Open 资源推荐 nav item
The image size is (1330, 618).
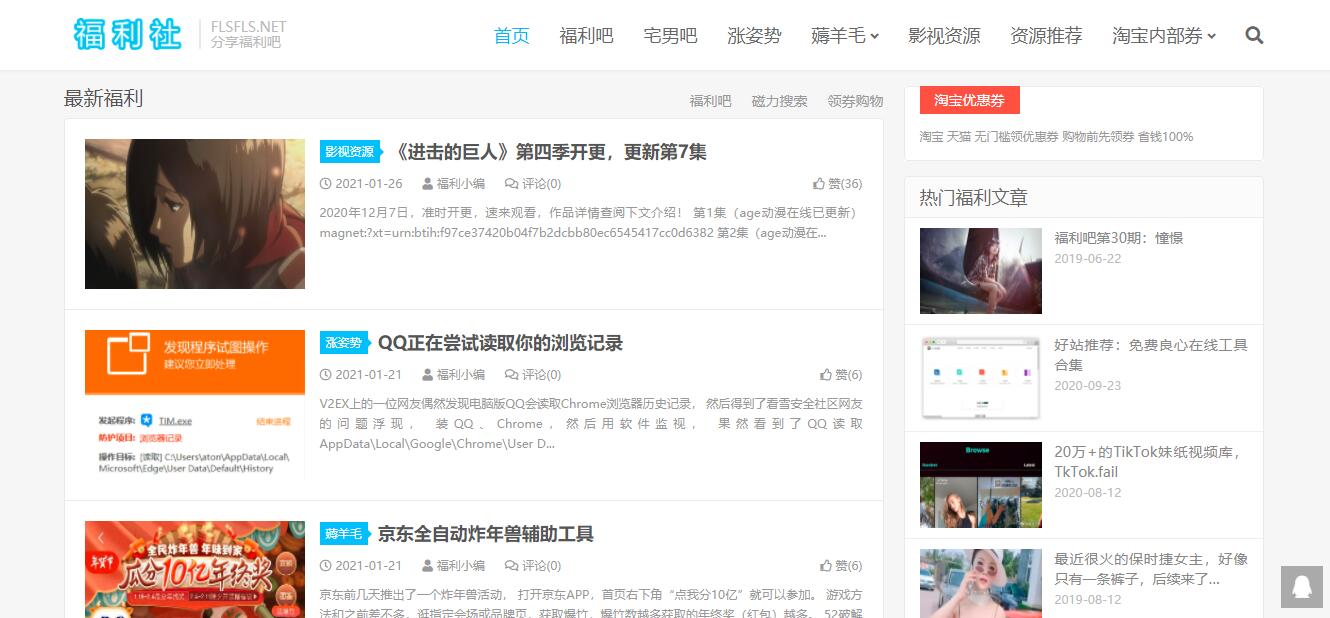point(1046,36)
